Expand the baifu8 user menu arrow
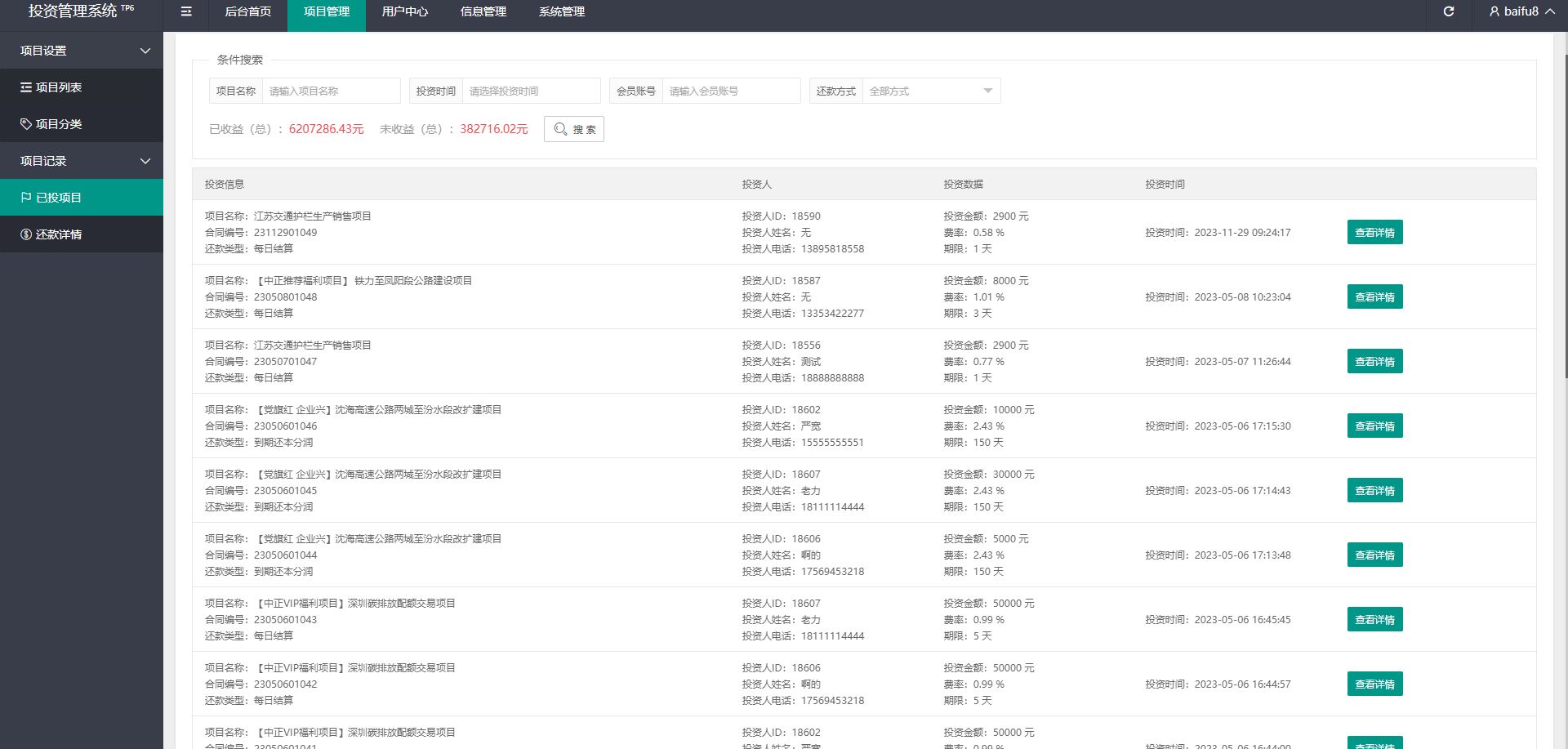 (x=1549, y=11)
